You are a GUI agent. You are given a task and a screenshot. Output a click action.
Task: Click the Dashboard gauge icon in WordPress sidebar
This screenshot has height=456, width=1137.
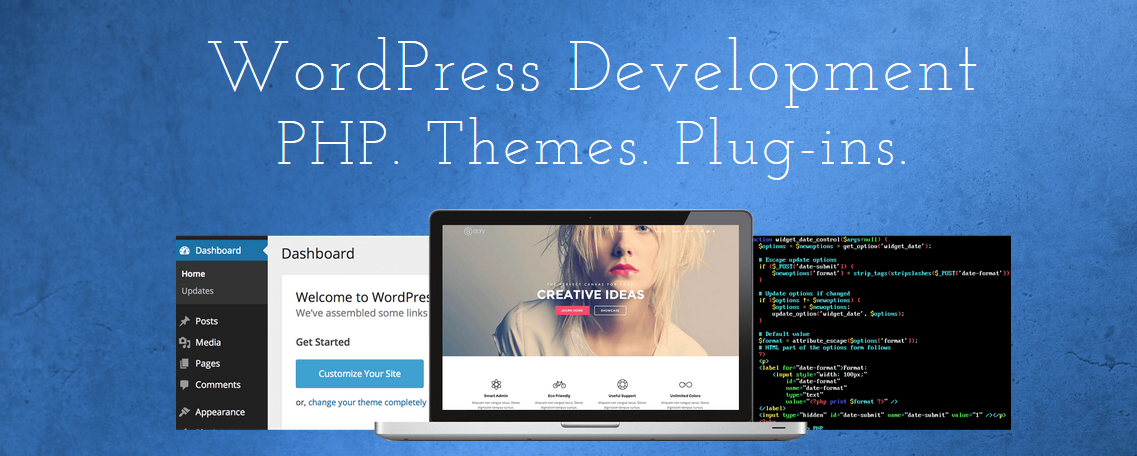[184, 251]
